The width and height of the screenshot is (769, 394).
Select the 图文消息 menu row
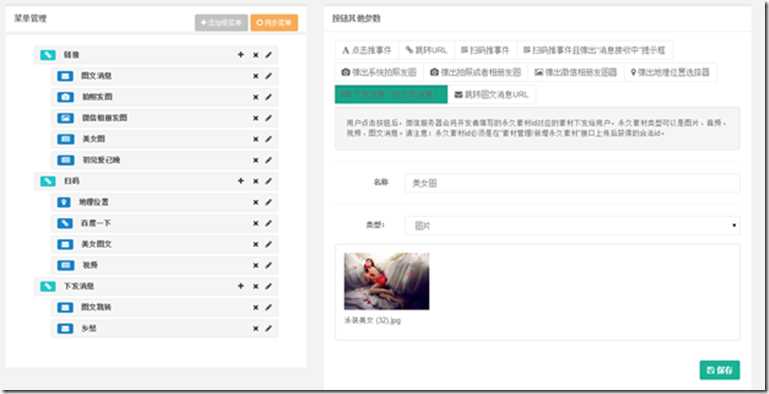165,76
